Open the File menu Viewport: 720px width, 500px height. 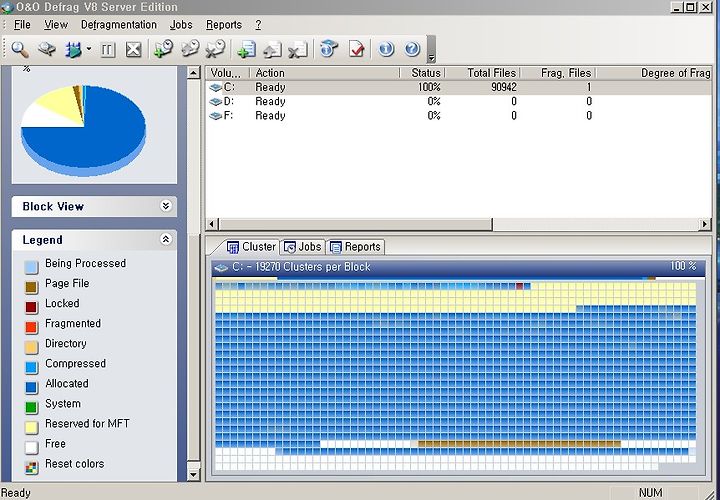point(22,25)
